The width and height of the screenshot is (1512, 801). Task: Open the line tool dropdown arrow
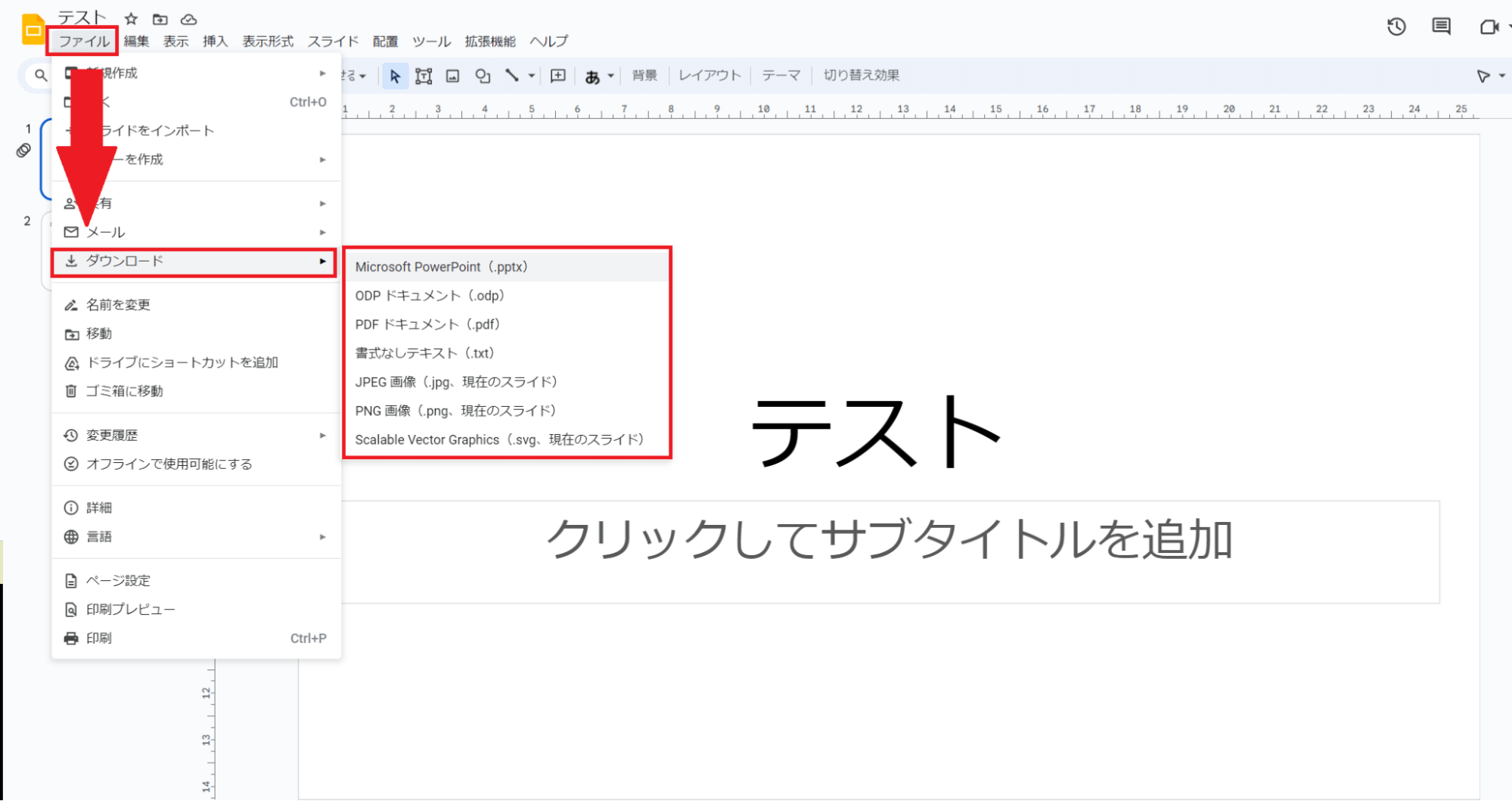pos(531,76)
